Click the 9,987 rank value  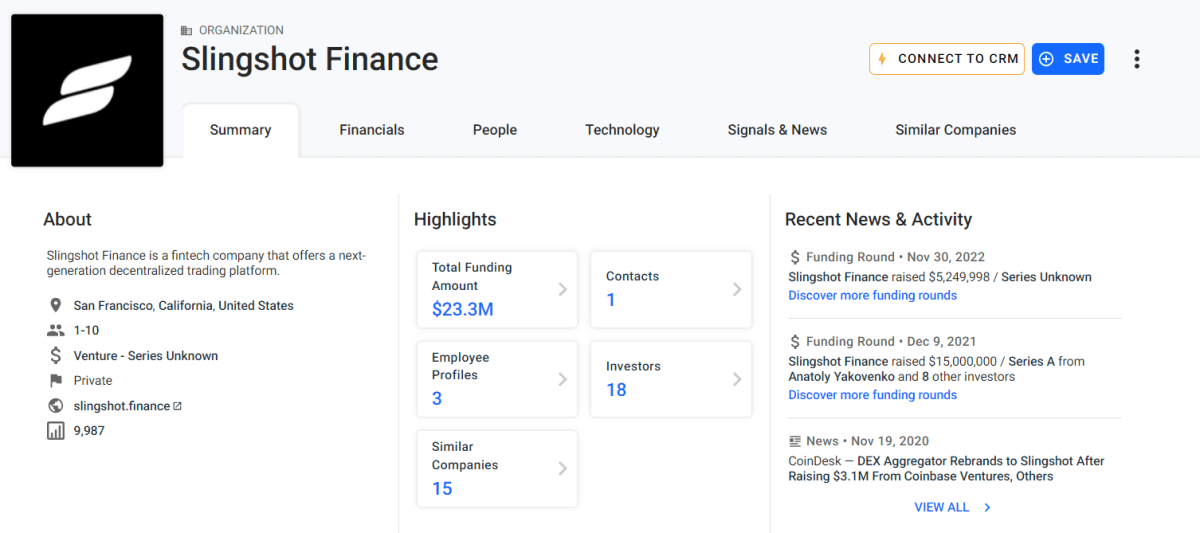point(89,431)
